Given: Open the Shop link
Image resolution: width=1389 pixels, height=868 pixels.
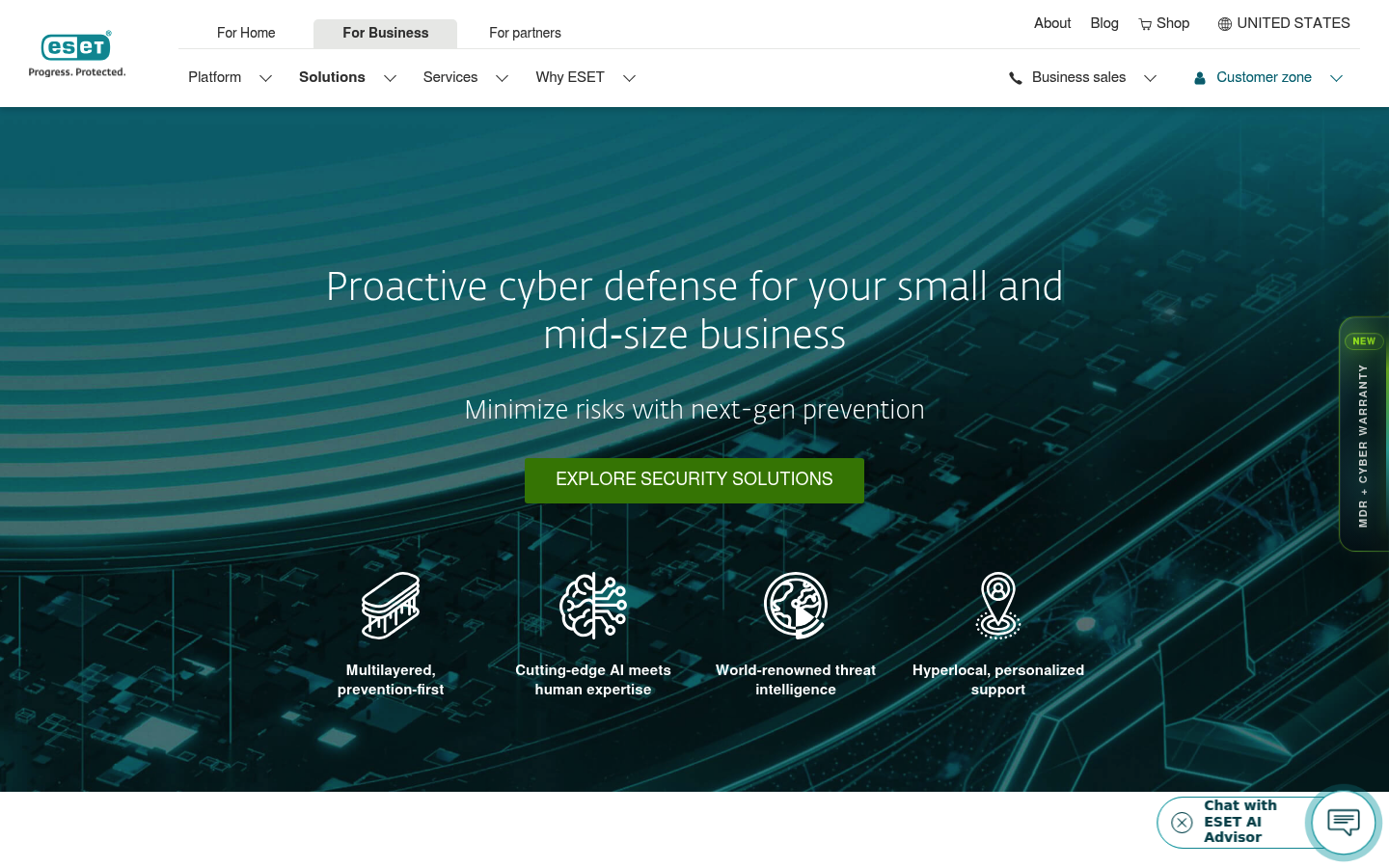Looking at the screenshot, I should (1173, 23).
